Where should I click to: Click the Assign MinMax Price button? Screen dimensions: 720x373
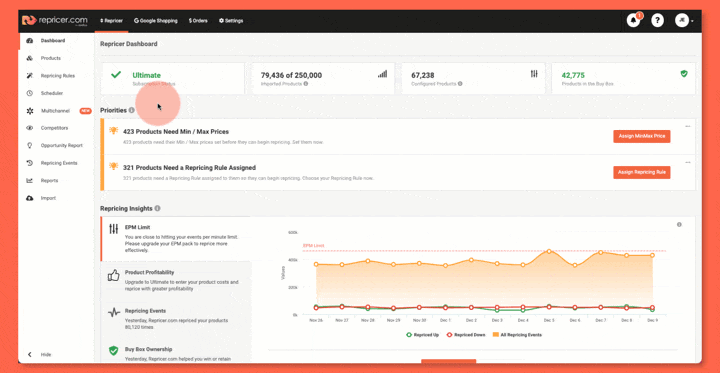641,136
